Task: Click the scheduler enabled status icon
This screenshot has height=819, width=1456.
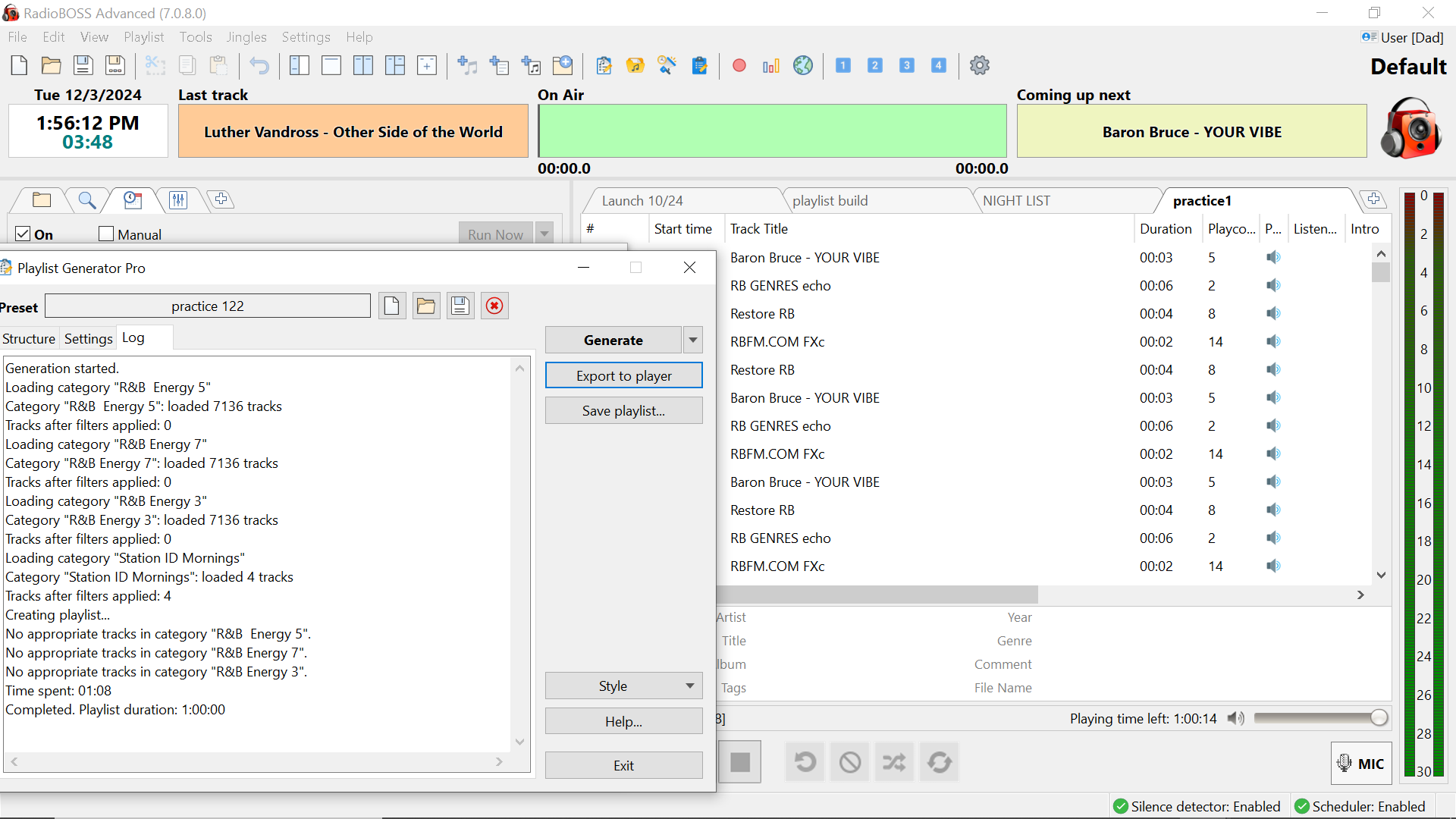Action: click(1302, 807)
